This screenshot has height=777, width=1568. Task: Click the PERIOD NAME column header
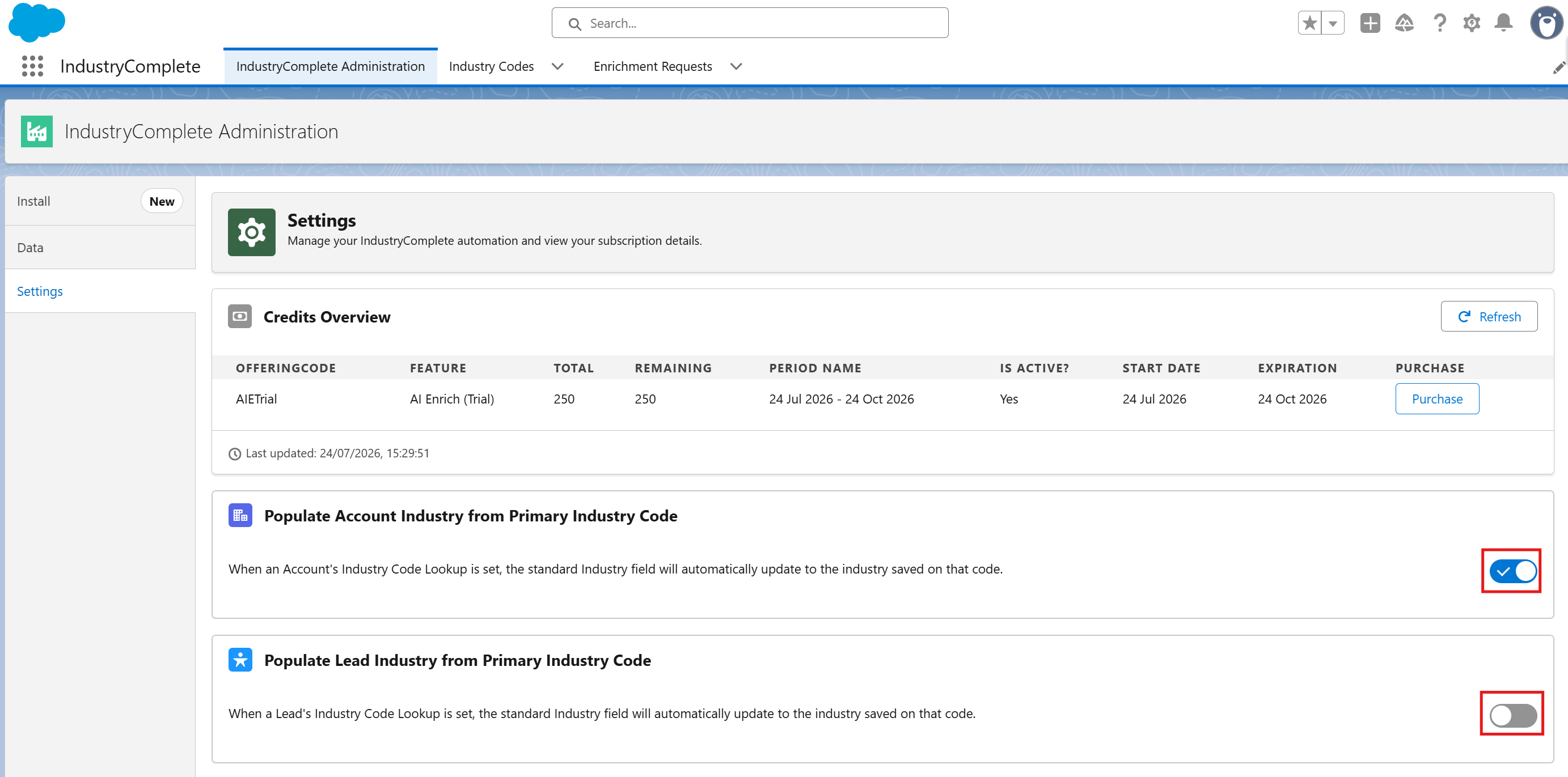(815, 368)
